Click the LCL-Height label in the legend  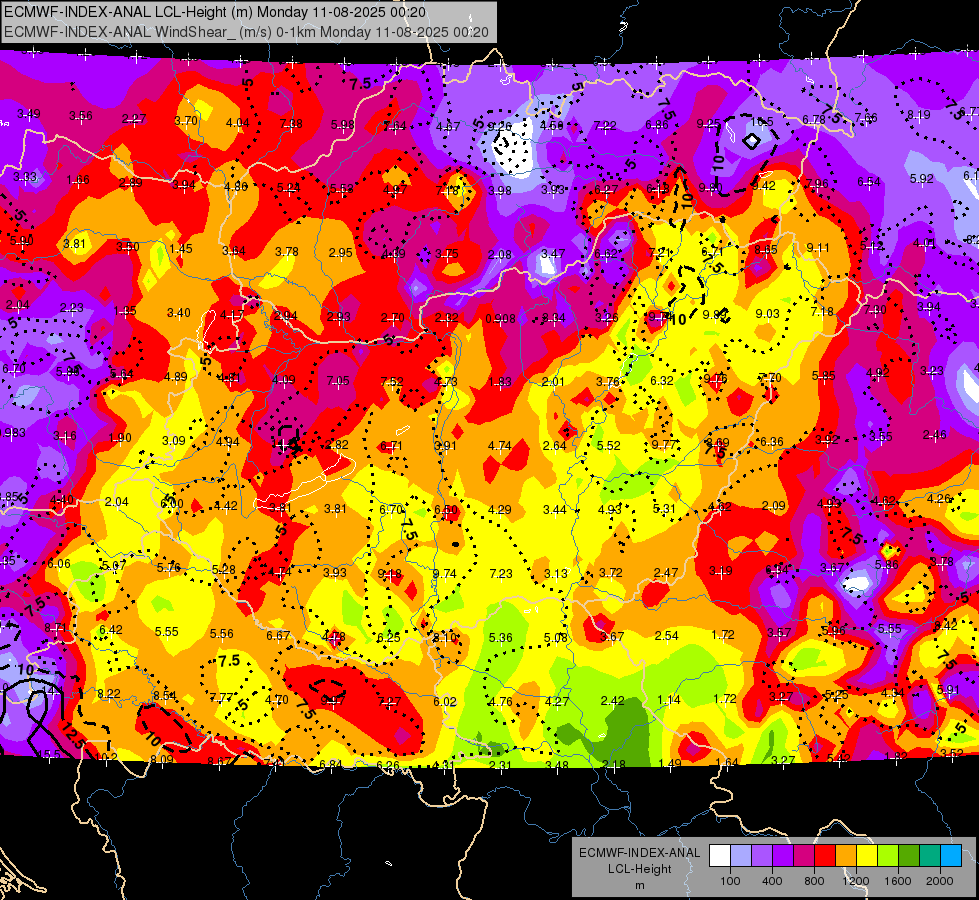point(639,869)
